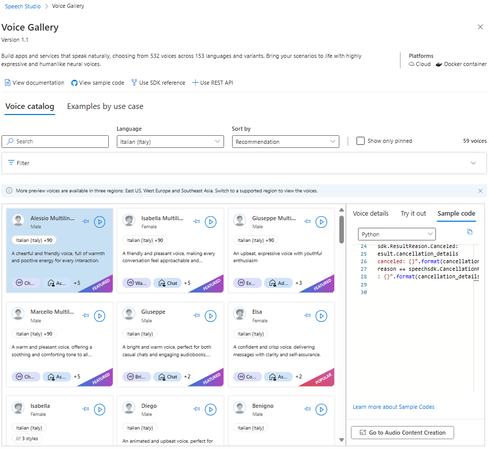Open the Voice details tab
489x449 pixels.
[x=371, y=213]
